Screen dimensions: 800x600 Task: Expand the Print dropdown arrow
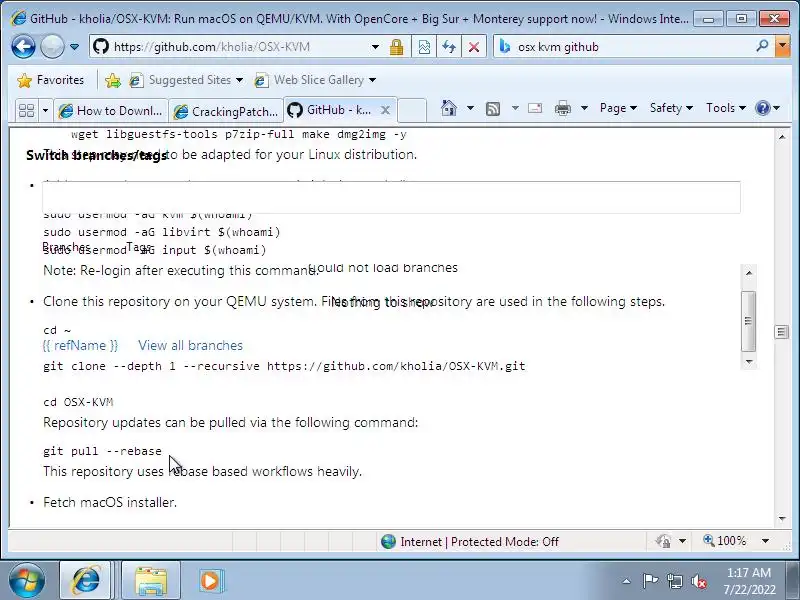585,108
